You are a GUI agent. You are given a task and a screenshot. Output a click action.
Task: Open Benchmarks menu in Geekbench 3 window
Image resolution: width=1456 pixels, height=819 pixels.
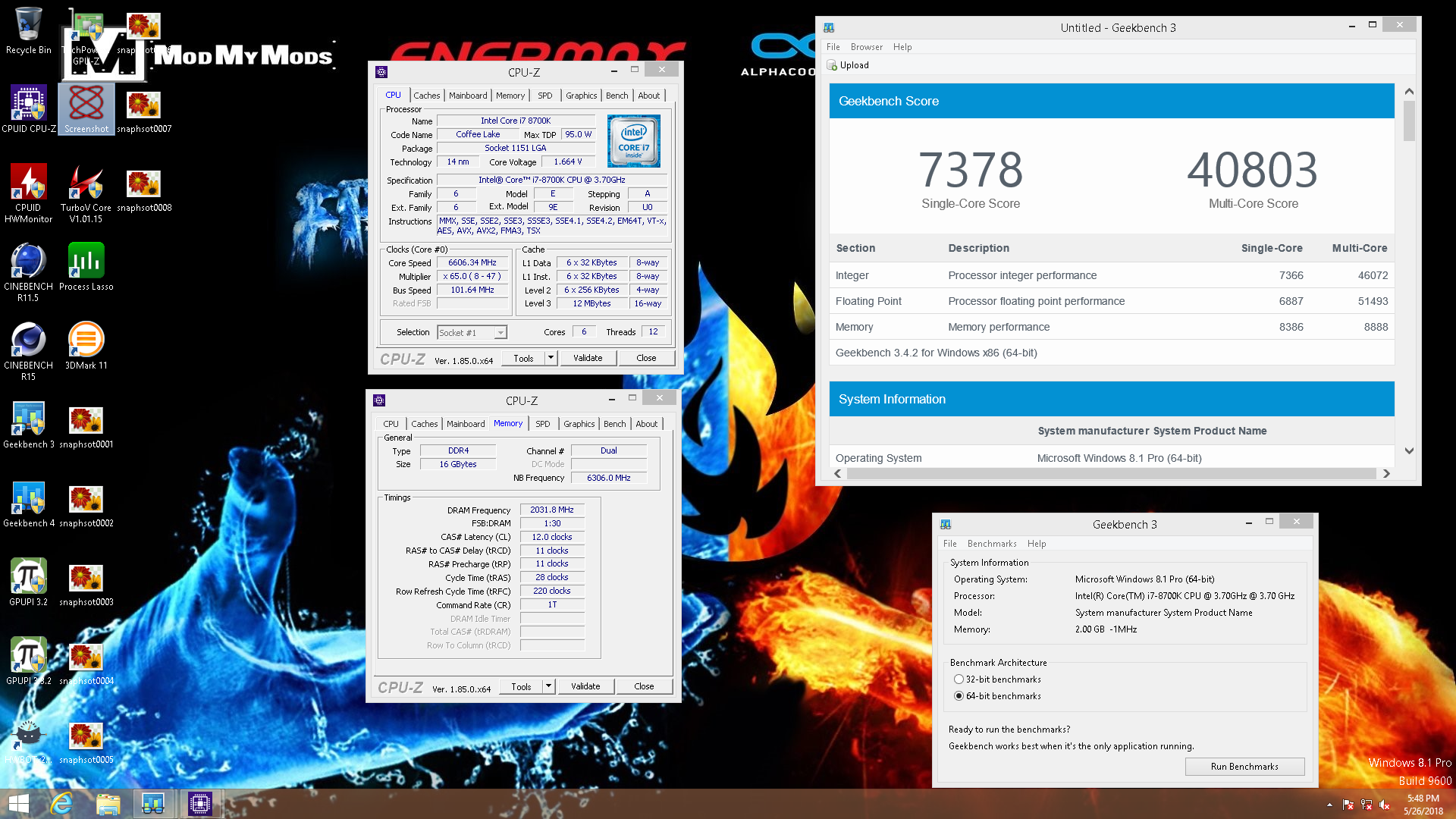click(x=992, y=544)
